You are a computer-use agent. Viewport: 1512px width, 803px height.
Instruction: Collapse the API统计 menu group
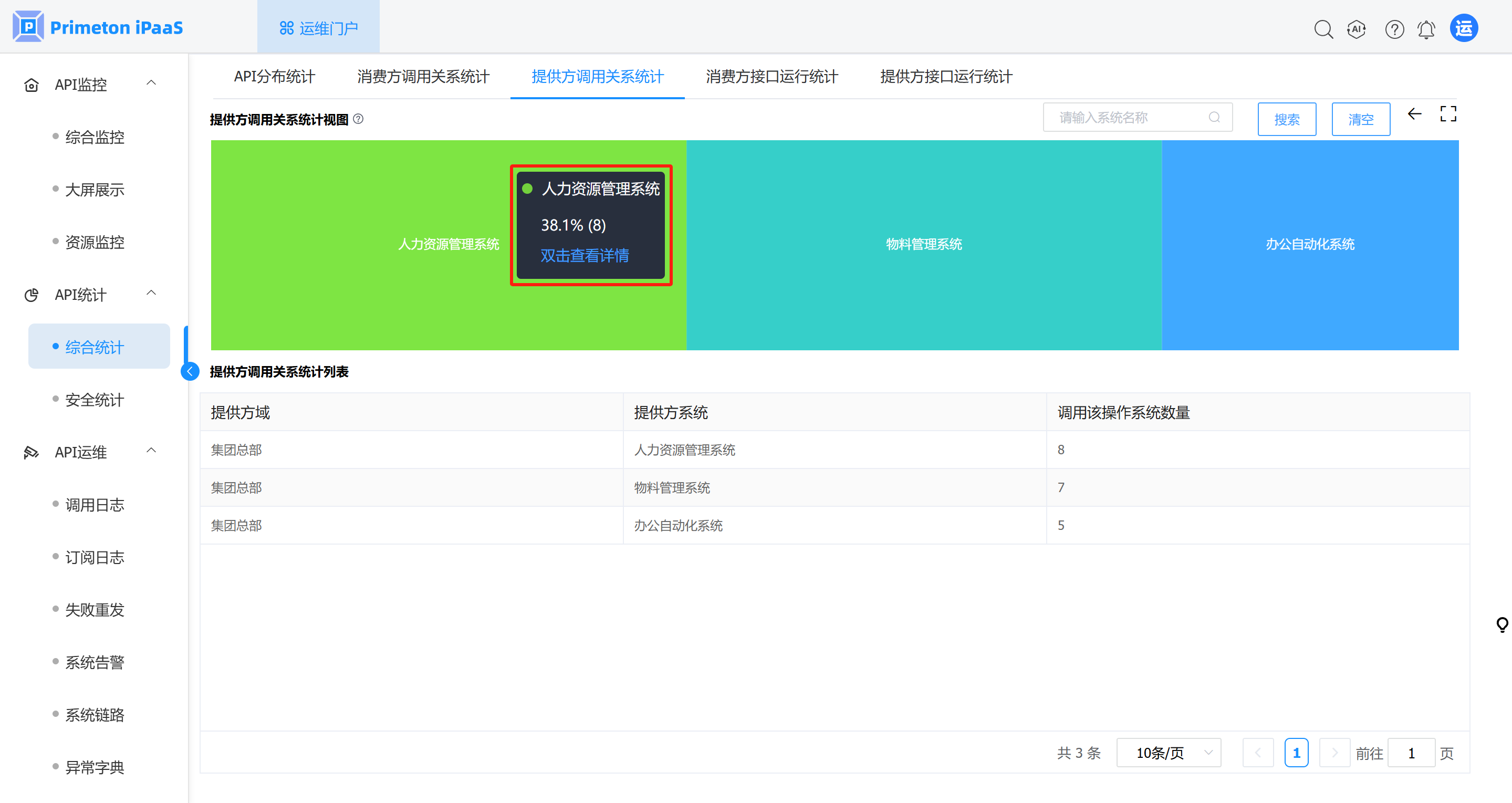[x=151, y=294]
